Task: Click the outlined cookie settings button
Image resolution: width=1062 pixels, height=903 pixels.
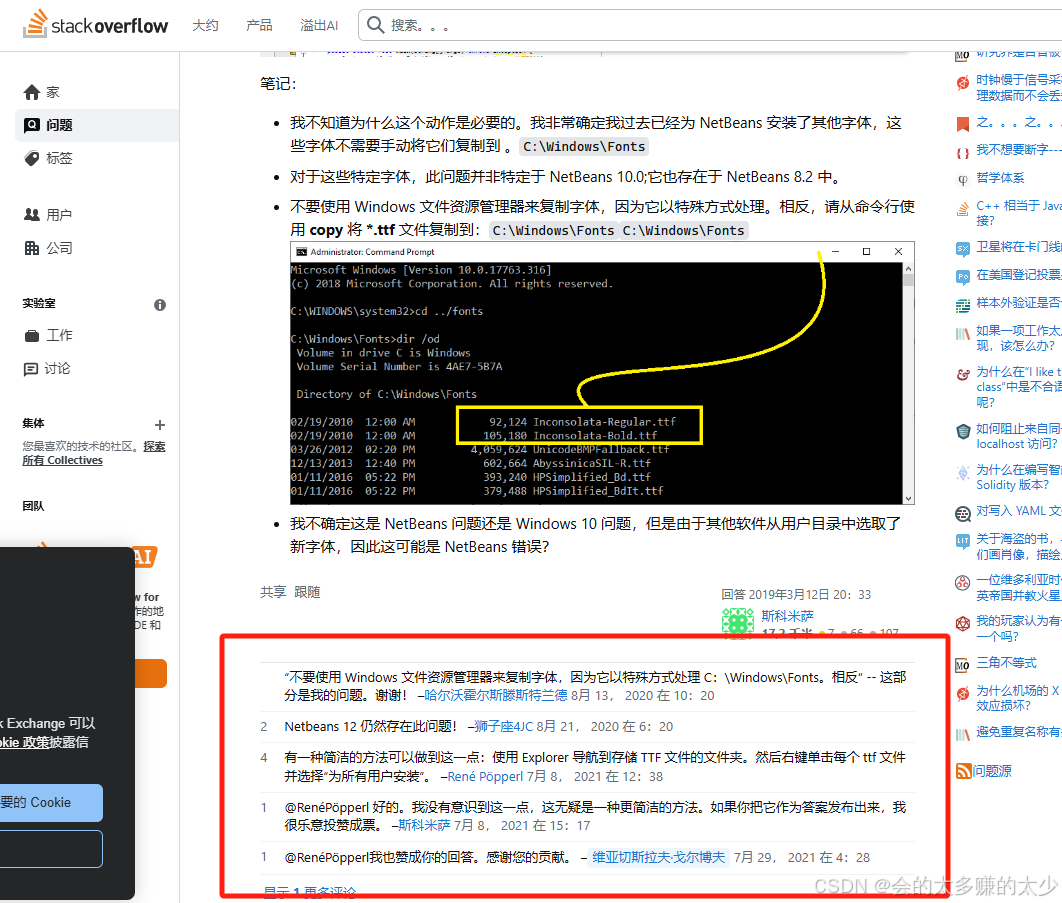Action: click(49, 849)
